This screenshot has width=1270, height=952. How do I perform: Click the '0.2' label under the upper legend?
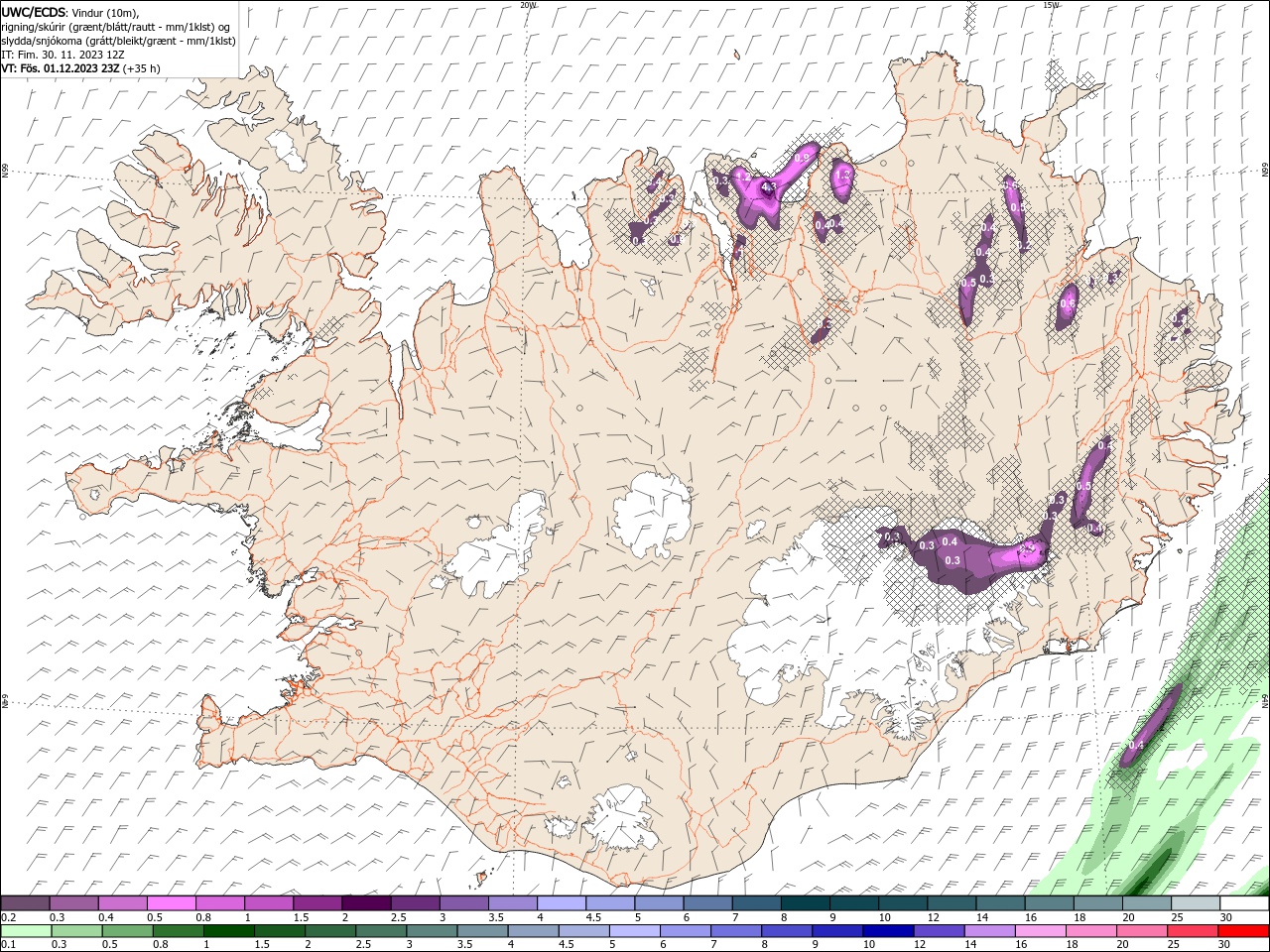8,917
